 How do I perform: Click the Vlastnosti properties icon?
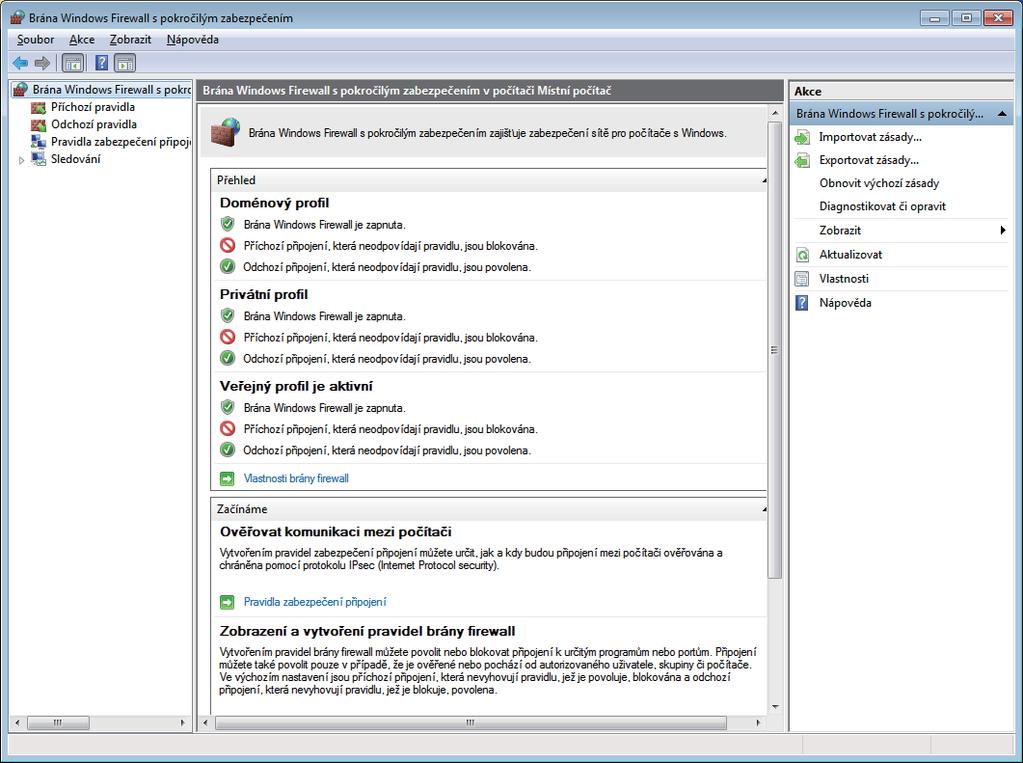802,279
